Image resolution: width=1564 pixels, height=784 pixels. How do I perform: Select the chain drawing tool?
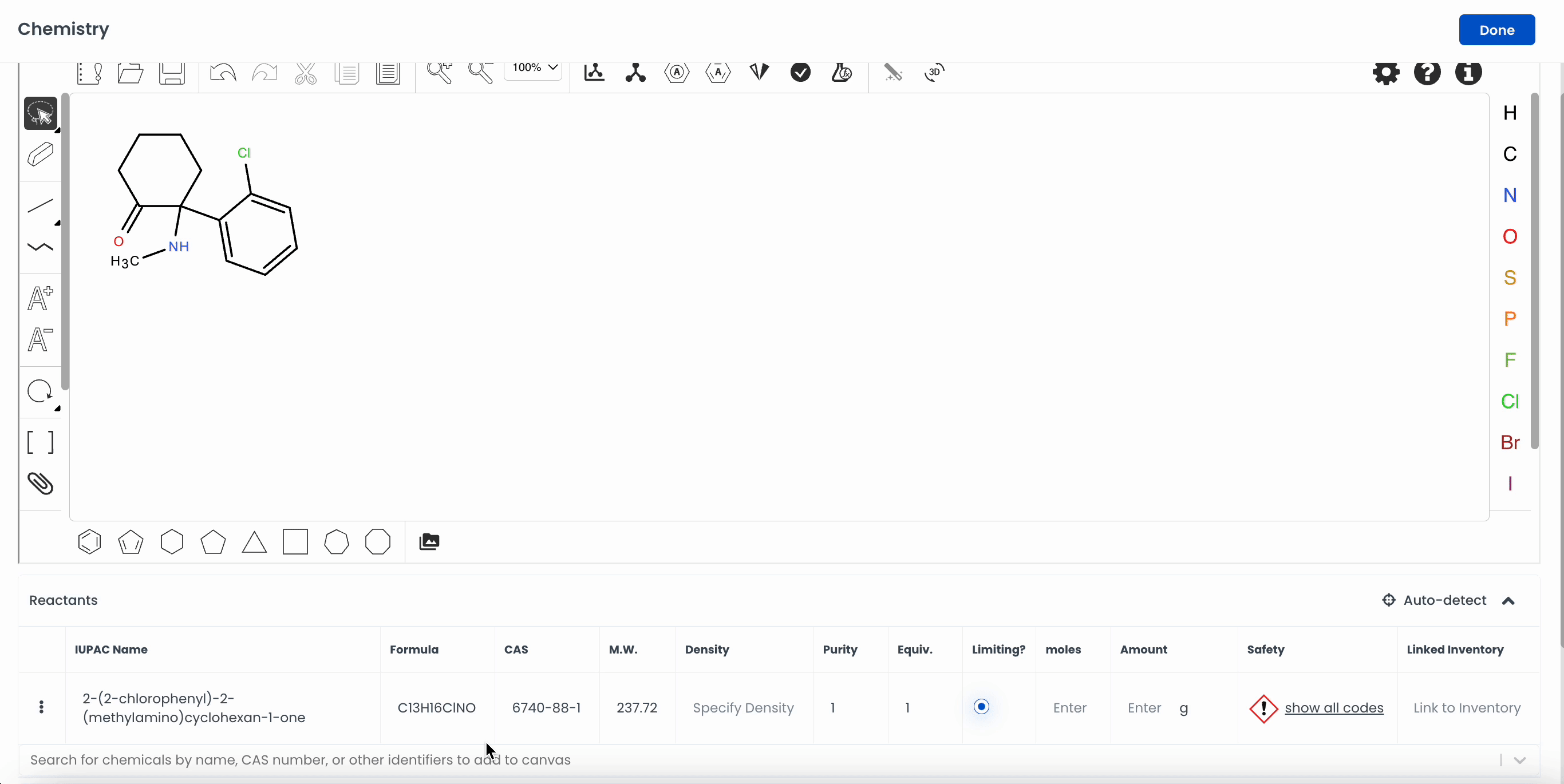(40, 247)
